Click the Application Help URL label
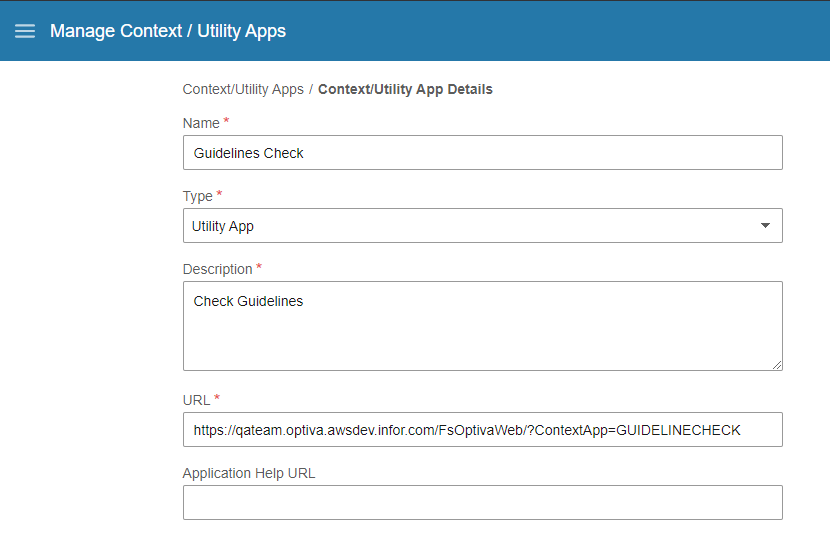Viewport: 830px width, 551px height. pyautogui.click(x=249, y=473)
